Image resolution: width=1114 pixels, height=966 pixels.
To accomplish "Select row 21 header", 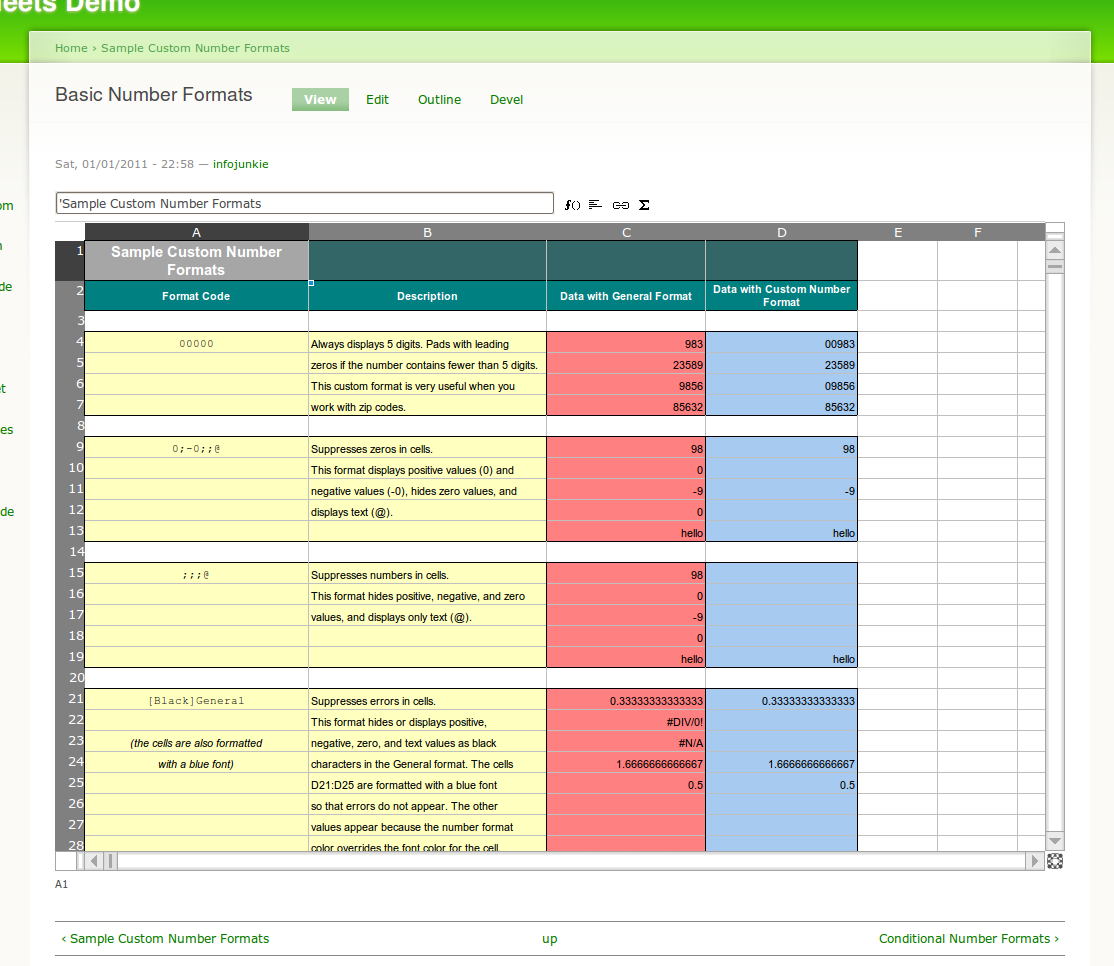I will point(70,699).
